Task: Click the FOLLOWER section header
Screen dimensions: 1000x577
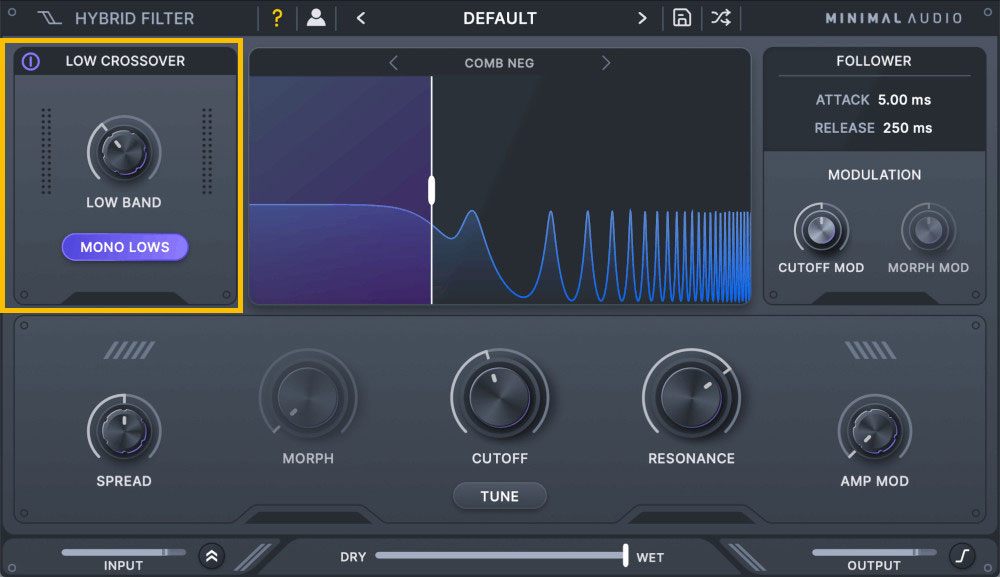Action: (874, 61)
